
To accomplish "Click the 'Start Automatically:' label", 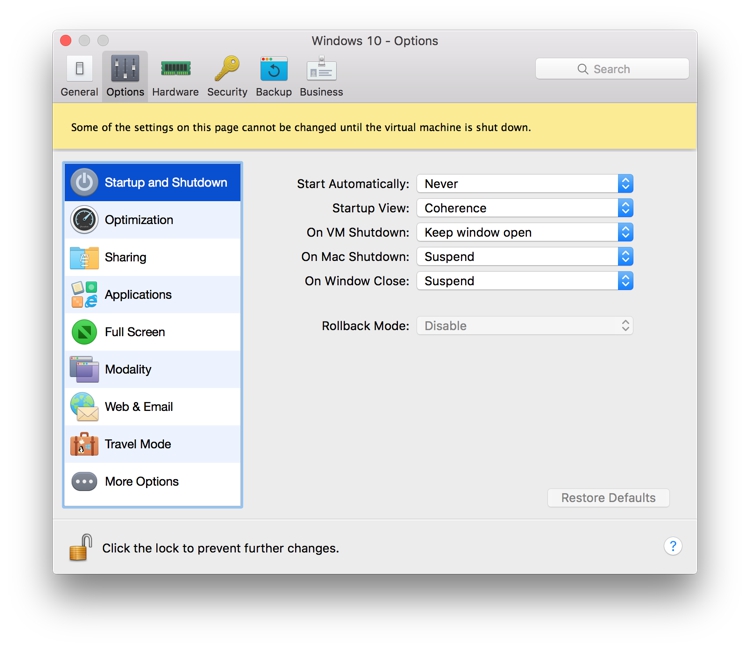I will pyautogui.click(x=353, y=184).
